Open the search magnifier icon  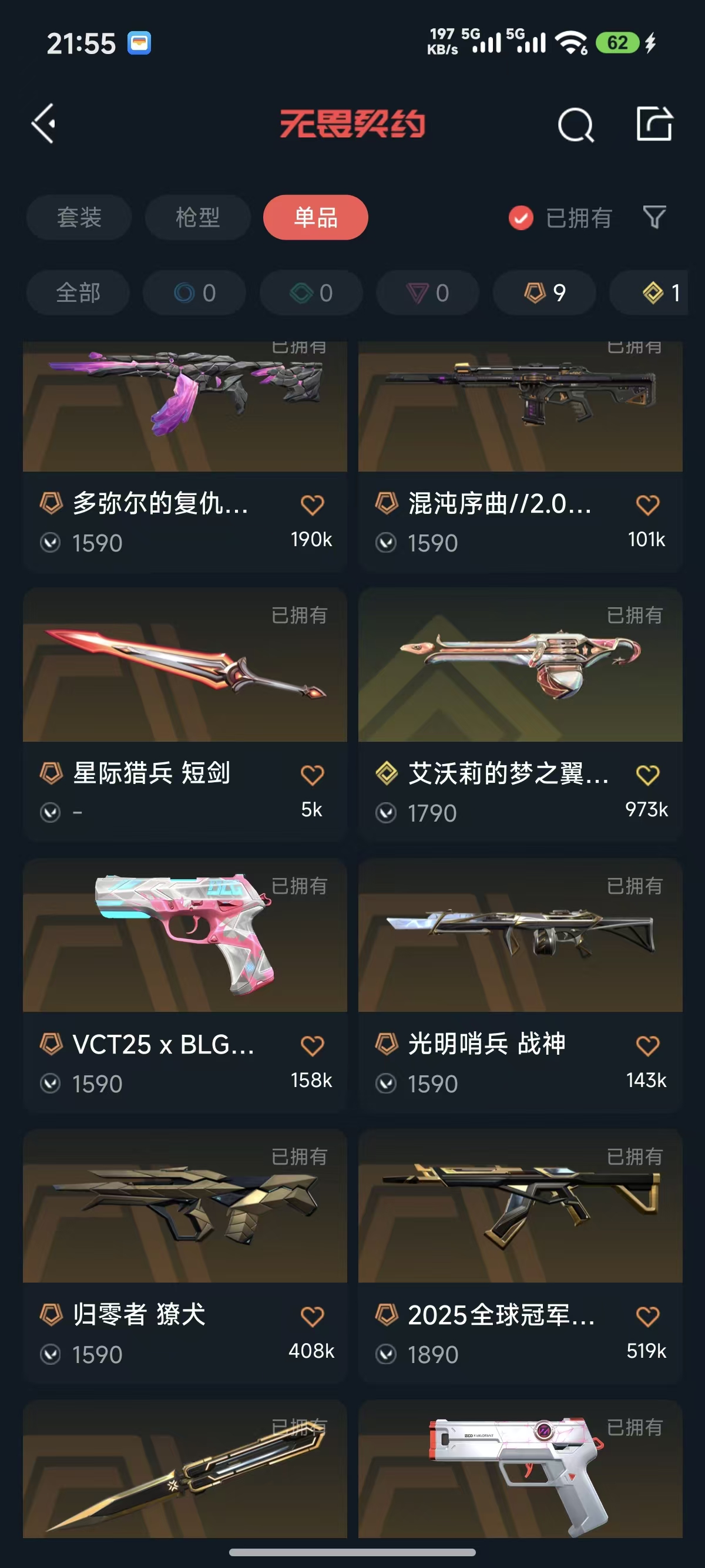pos(575,125)
